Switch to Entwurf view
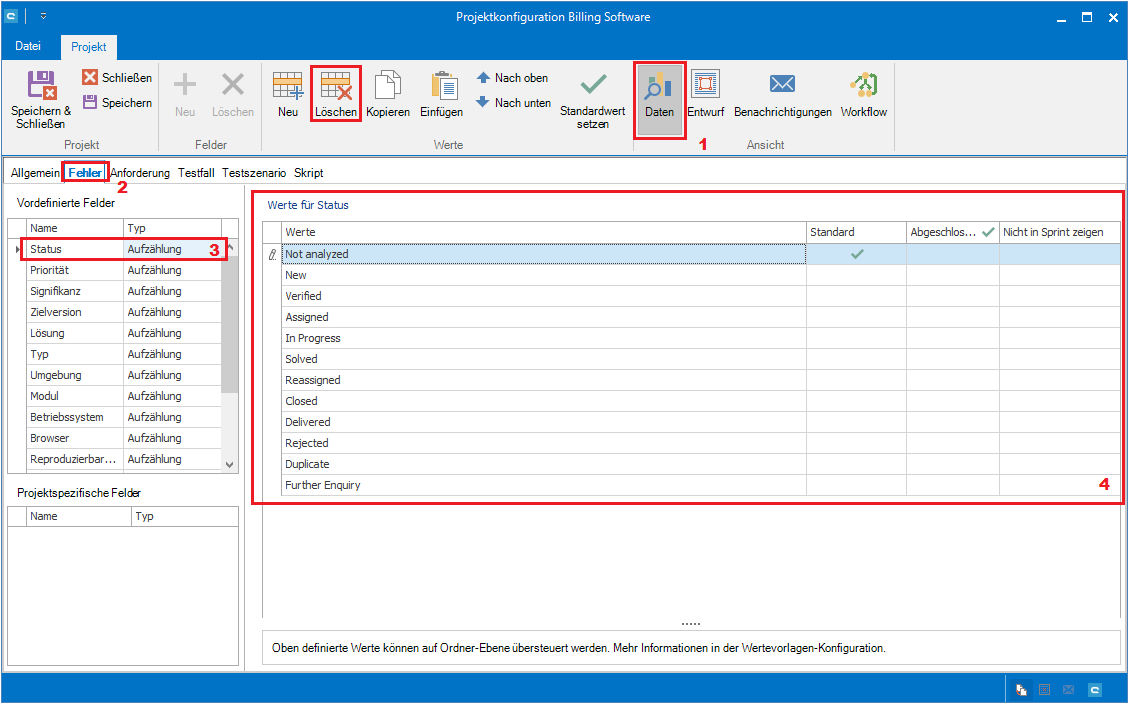This screenshot has width=1128, height=704. (x=705, y=93)
